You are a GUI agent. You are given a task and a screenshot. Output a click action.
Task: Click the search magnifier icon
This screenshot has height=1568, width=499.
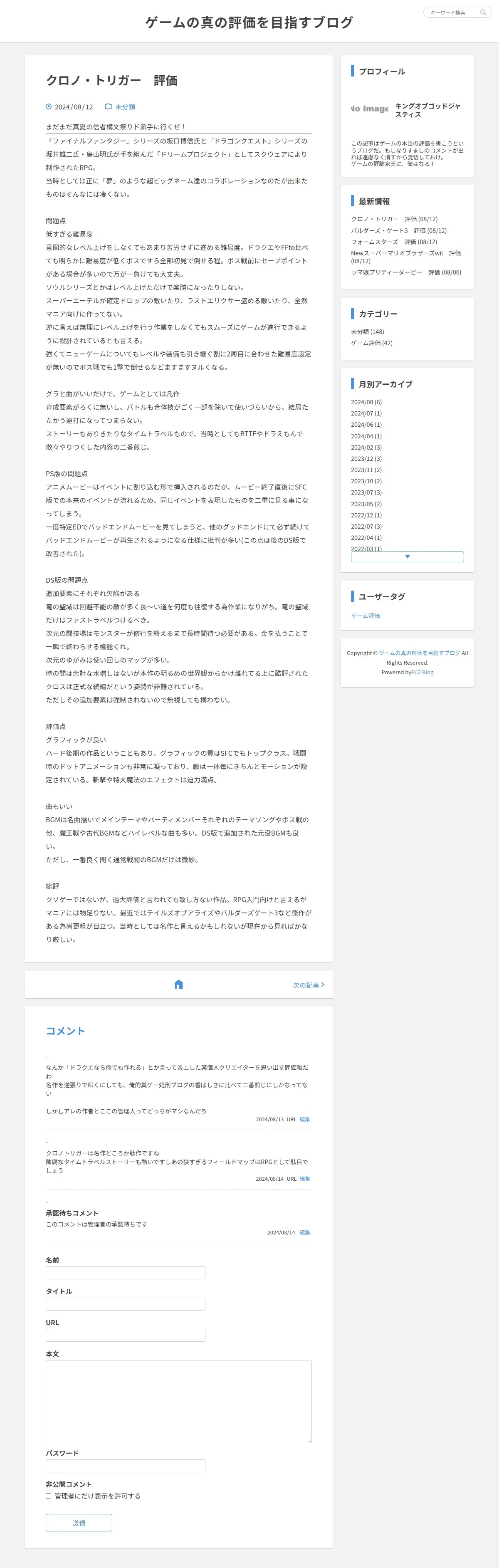click(x=483, y=12)
